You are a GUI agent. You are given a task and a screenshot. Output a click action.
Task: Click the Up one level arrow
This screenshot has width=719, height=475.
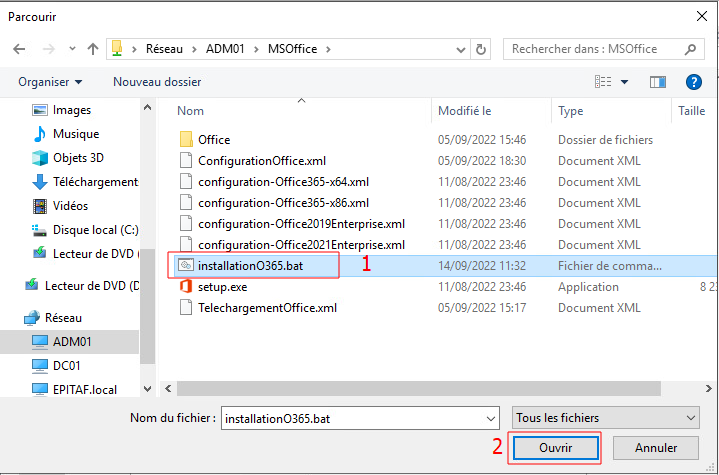[x=92, y=49]
